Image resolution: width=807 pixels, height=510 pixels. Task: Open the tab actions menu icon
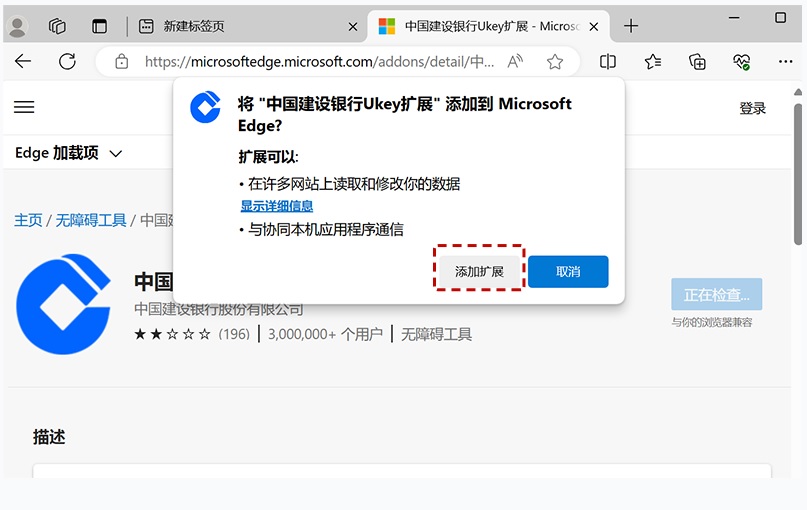99,26
